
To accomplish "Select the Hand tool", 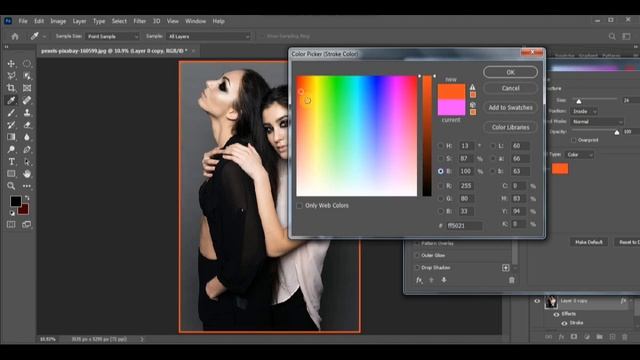I will pyautogui.click(x=27, y=174).
